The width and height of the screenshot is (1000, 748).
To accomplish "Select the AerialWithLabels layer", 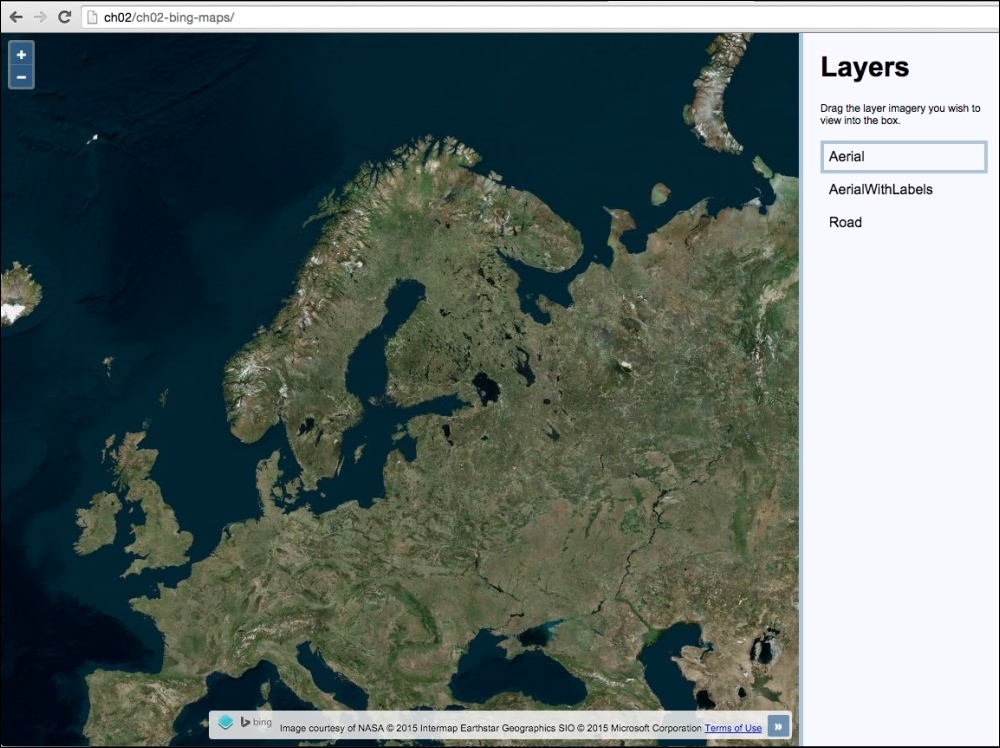I will (x=881, y=189).
